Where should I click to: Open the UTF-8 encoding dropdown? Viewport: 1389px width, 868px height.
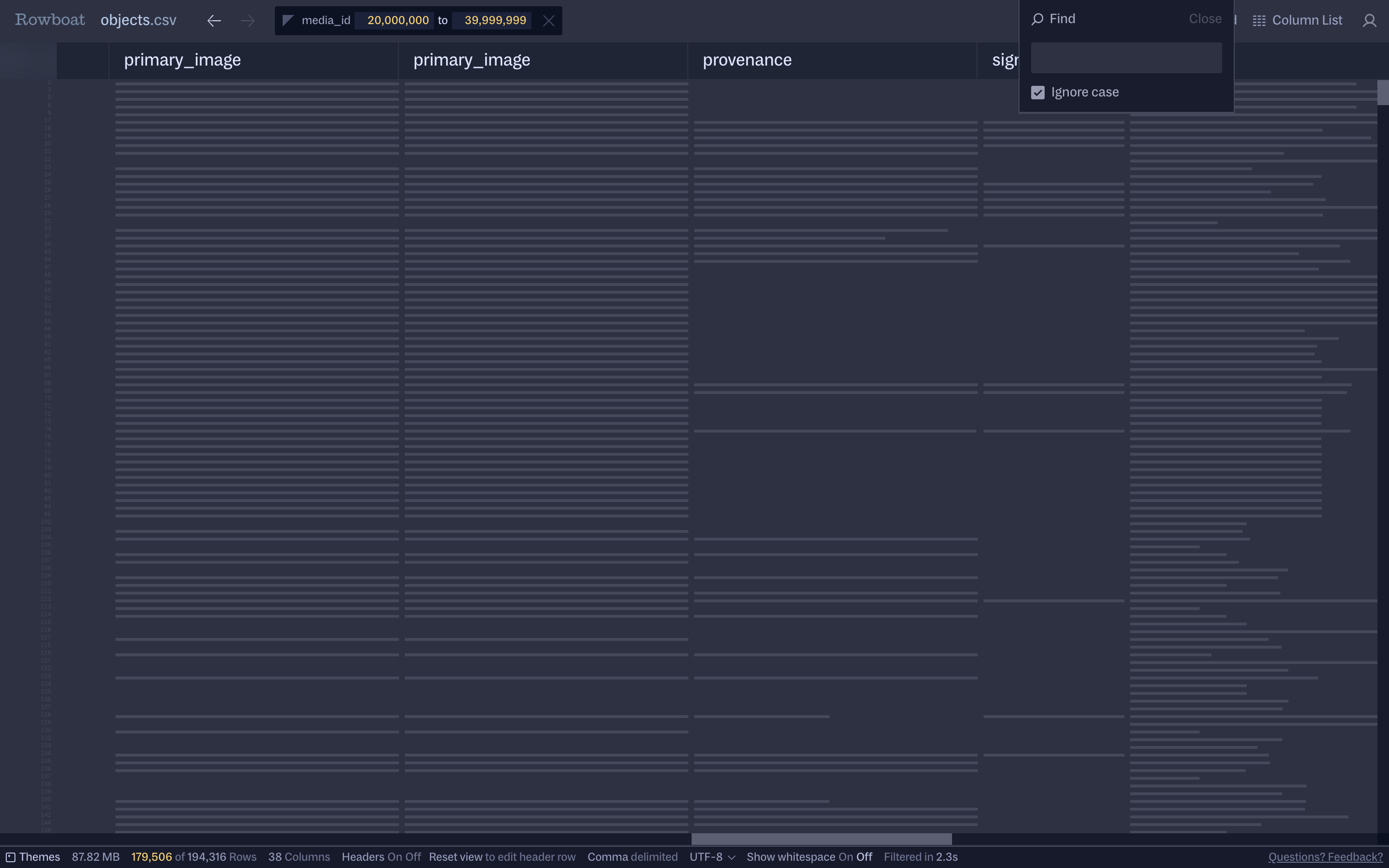(712, 857)
